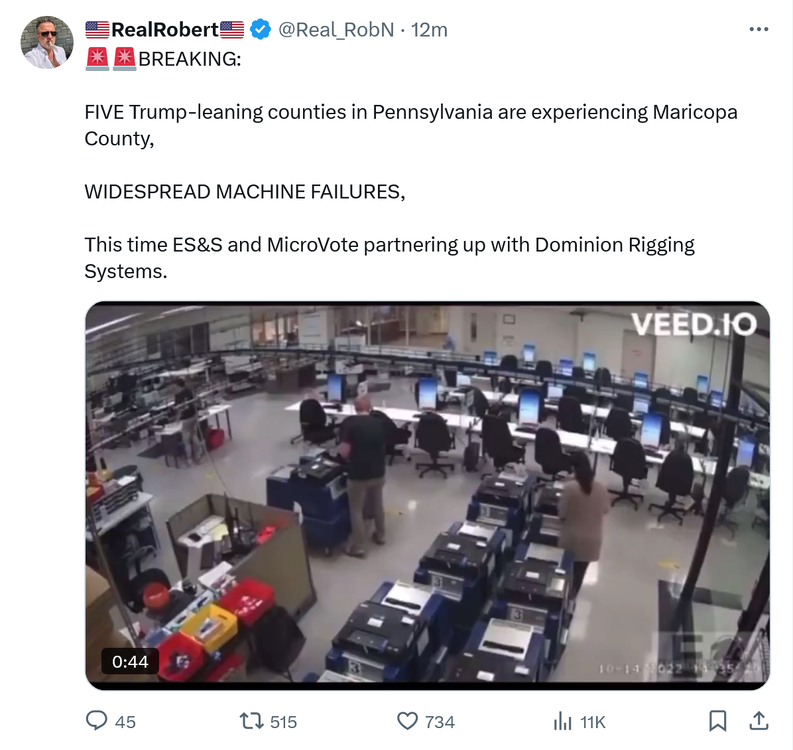Click the RealRobert display name
The width and height of the screenshot is (793, 750).
tap(165, 29)
